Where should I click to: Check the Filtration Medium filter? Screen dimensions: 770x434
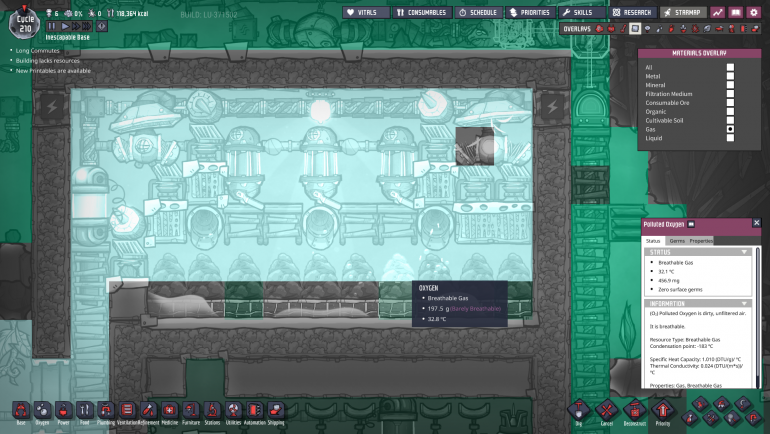pos(730,94)
